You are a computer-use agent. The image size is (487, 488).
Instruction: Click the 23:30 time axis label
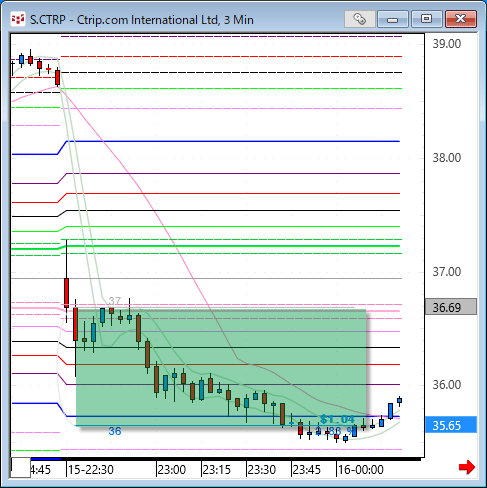262,470
